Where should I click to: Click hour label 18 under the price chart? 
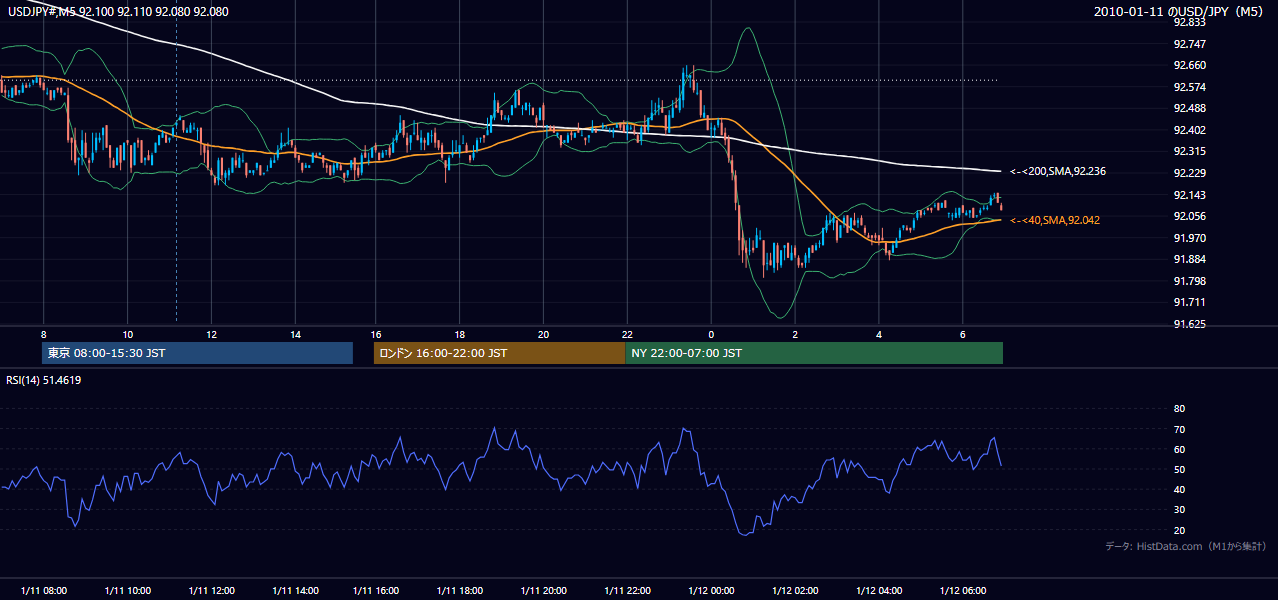pos(459,334)
